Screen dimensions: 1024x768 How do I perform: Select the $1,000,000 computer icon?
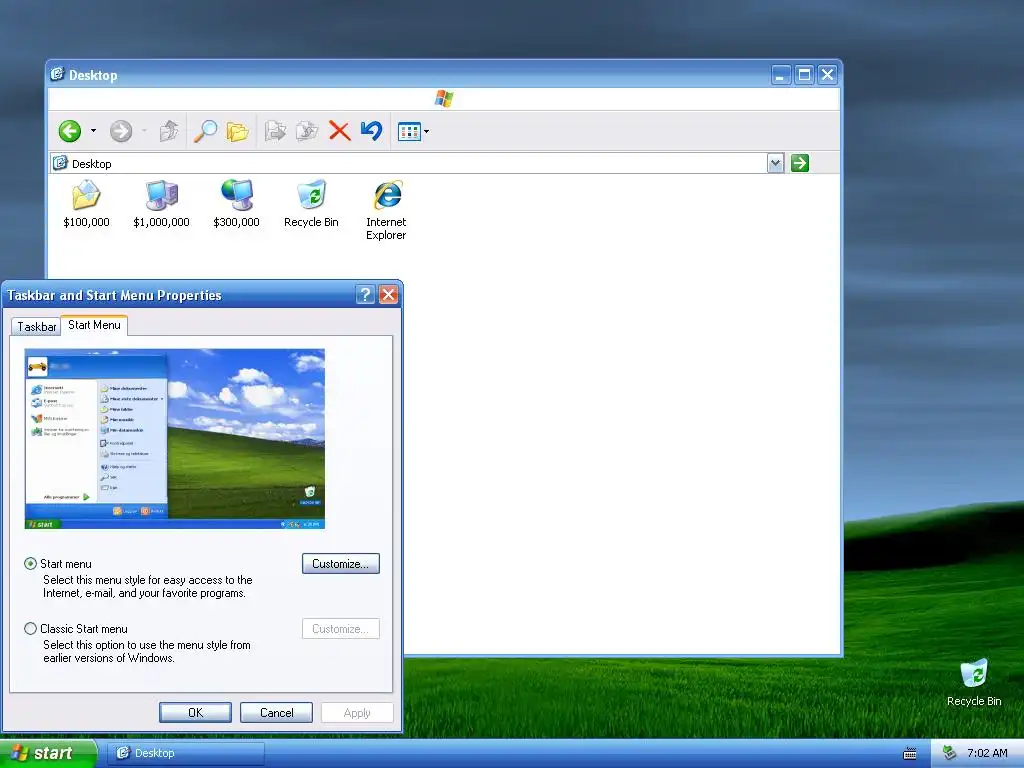[161, 204]
